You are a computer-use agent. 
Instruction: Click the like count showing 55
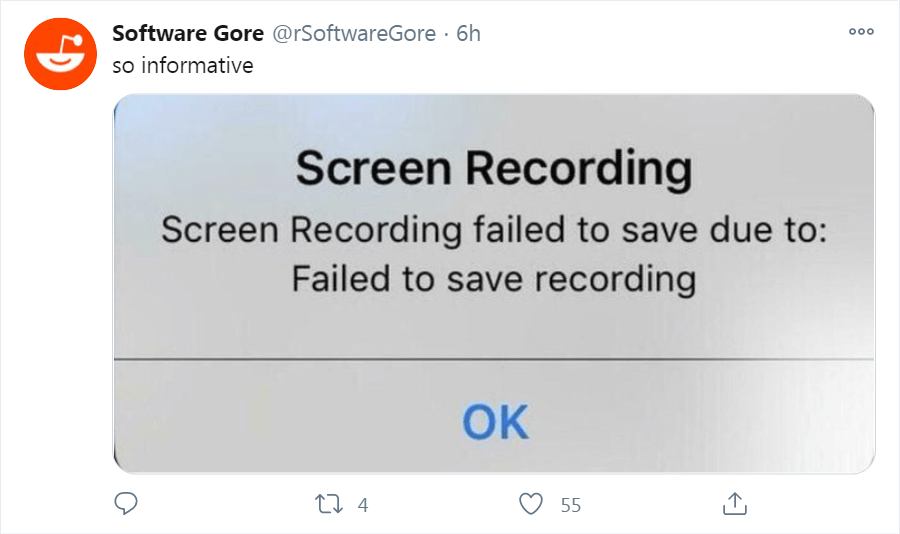(x=570, y=505)
